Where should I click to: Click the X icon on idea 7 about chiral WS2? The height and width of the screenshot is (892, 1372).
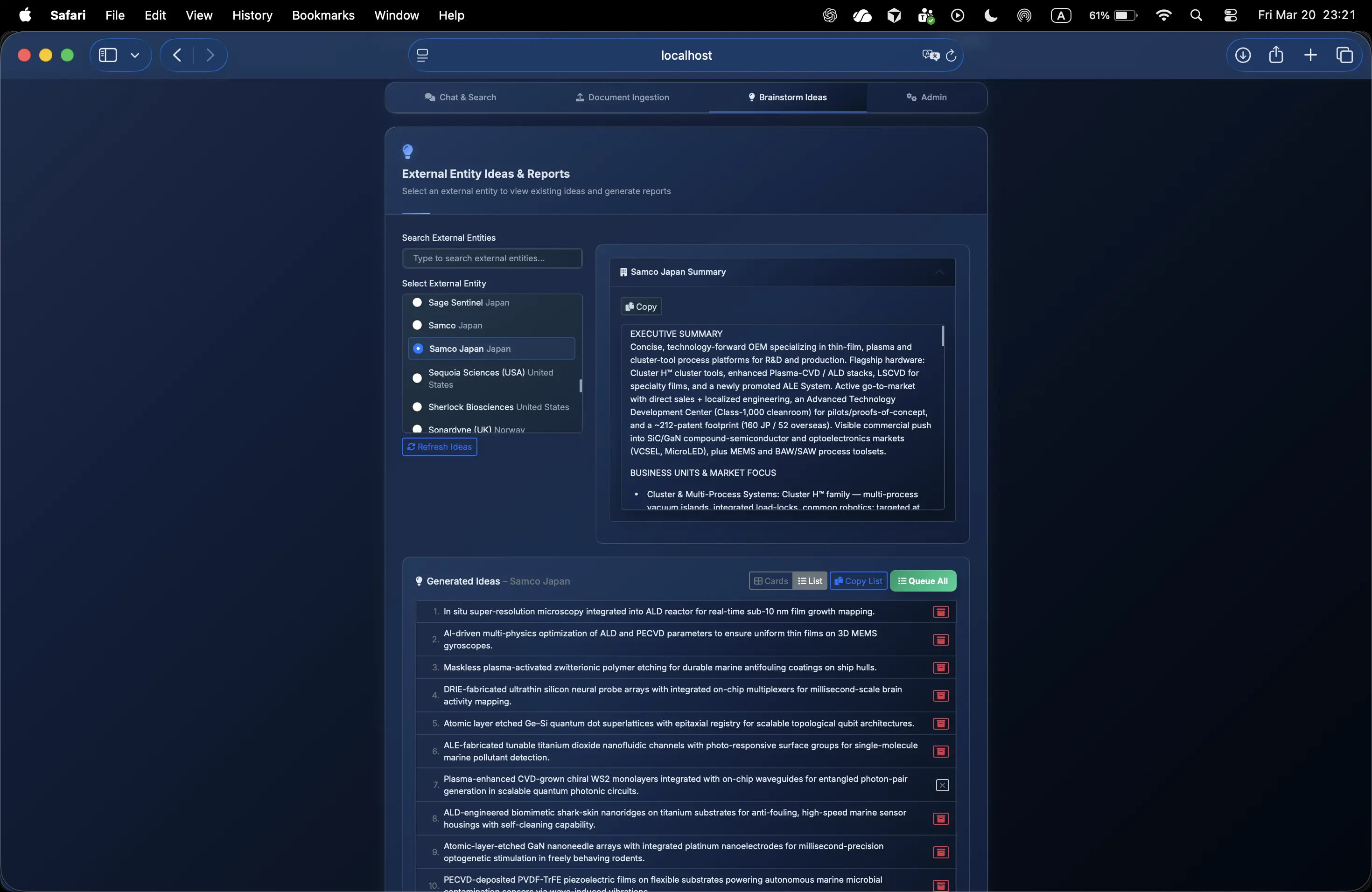(942, 785)
